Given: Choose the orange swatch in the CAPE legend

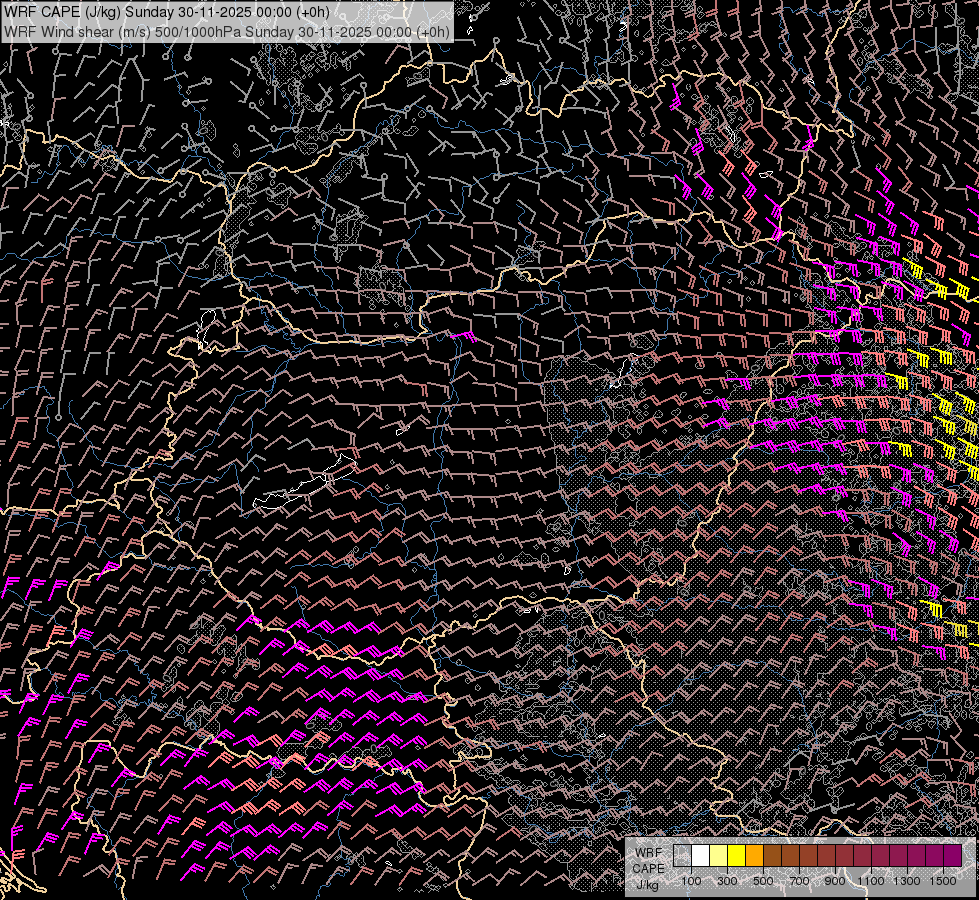Looking at the screenshot, I should tap(754, 856).
